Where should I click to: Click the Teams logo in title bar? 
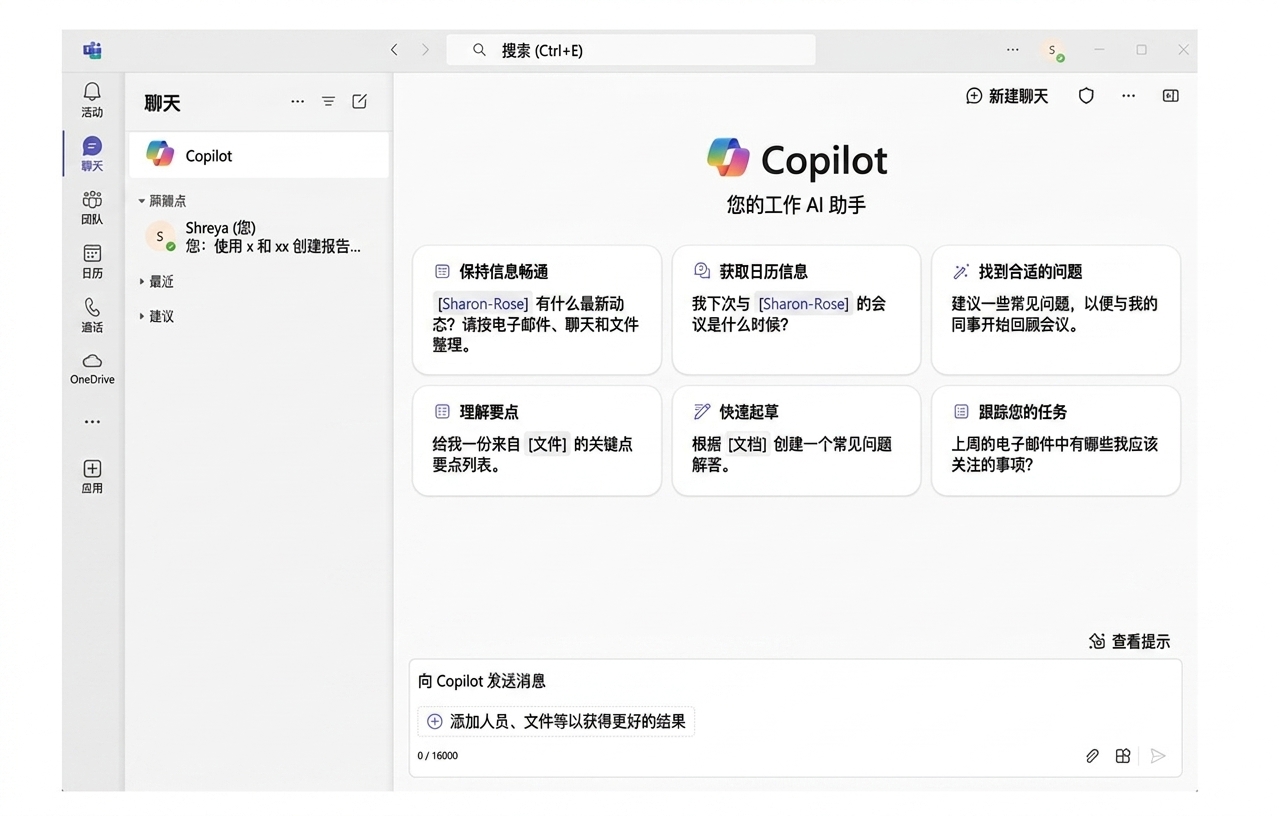click(x=92, y=50)
